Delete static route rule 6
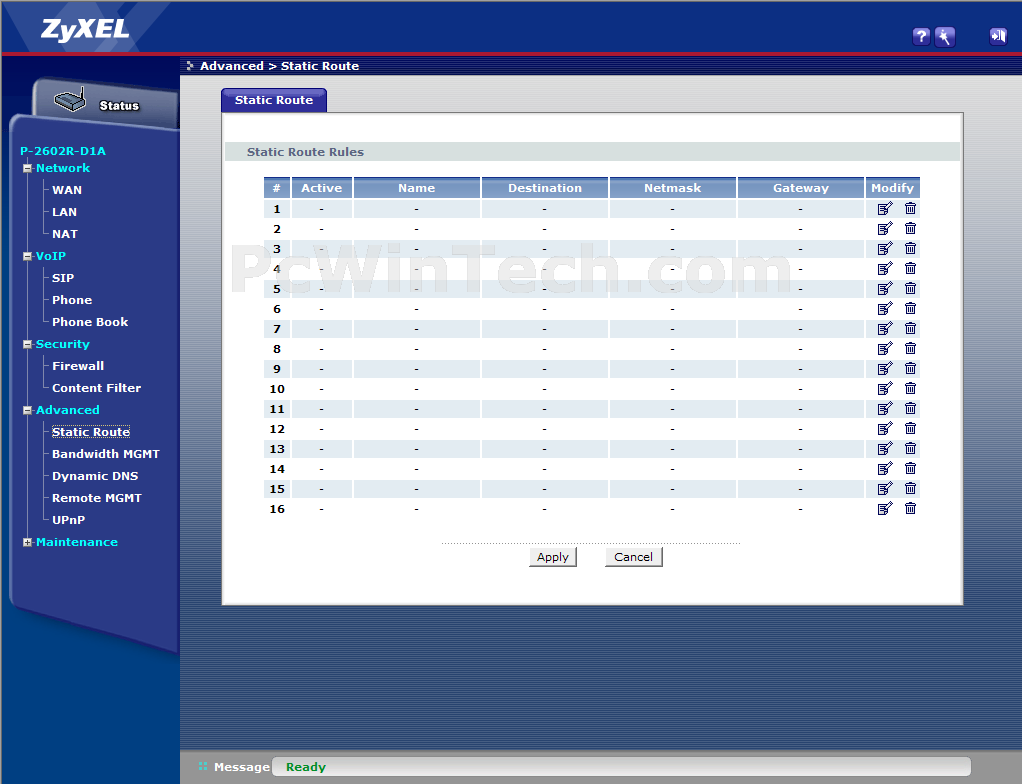 (x=911, y=308)
